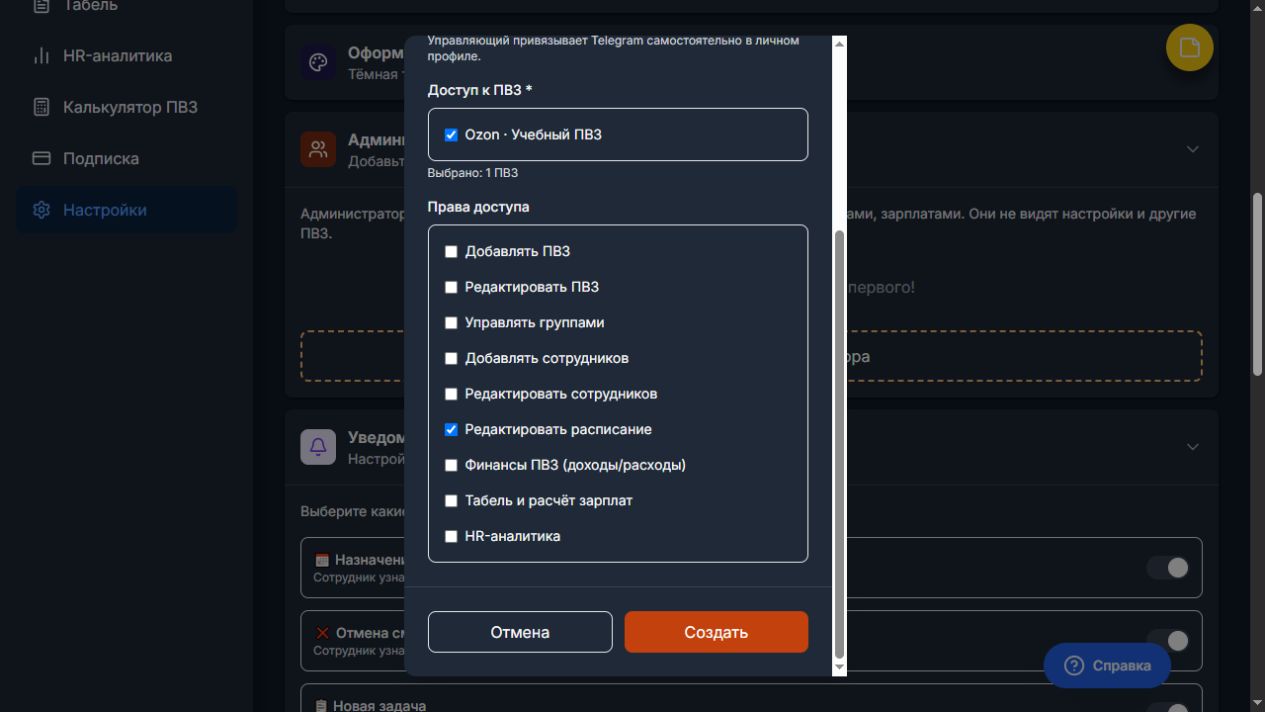Tick the Управлять группами checkbox
This screenshot has height=712, width=1265.
[451, 323]
